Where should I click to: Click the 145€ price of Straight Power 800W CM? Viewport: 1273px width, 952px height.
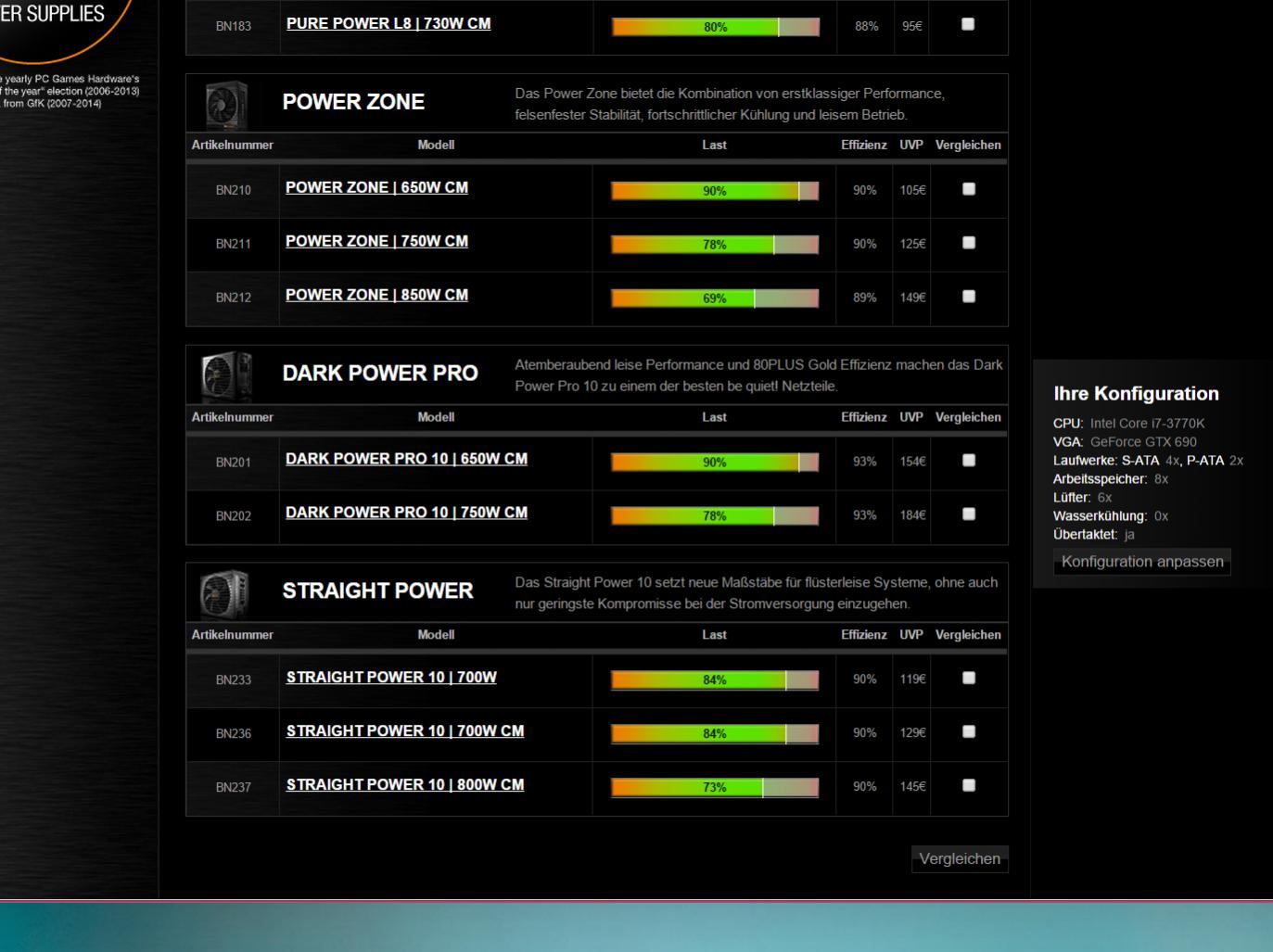(x=912, y=787)
